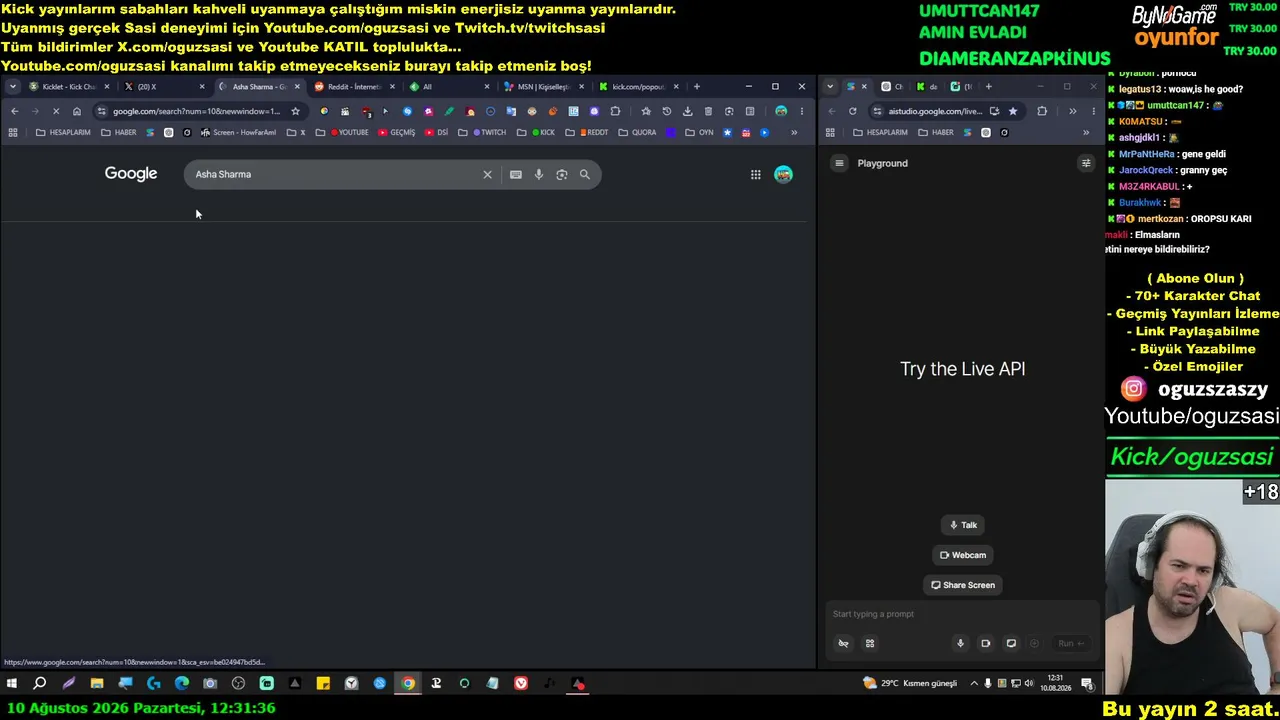Open the Google account avatar menu
The image size is (1280, 720).
783,174
